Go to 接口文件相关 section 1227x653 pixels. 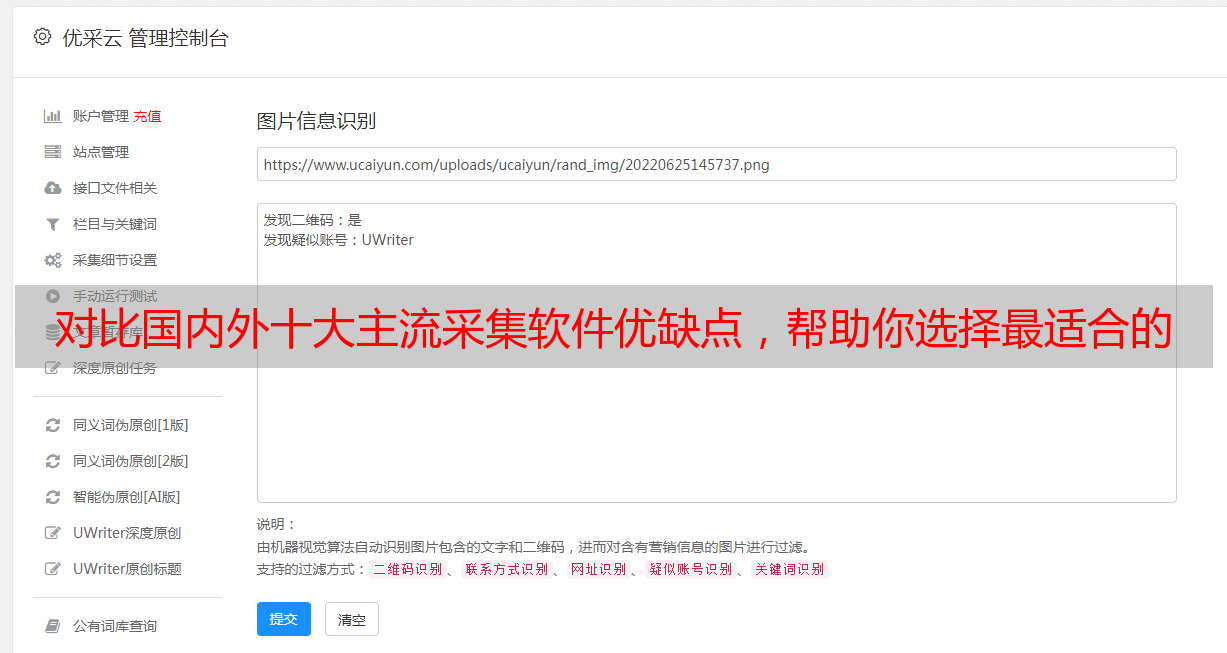115,188
